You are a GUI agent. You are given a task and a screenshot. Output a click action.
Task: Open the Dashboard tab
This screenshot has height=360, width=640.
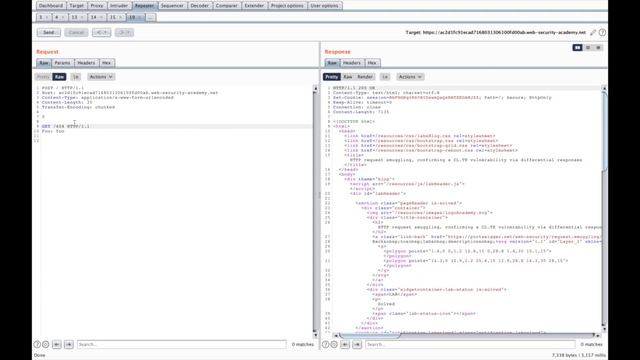click(x=51, y=6)
